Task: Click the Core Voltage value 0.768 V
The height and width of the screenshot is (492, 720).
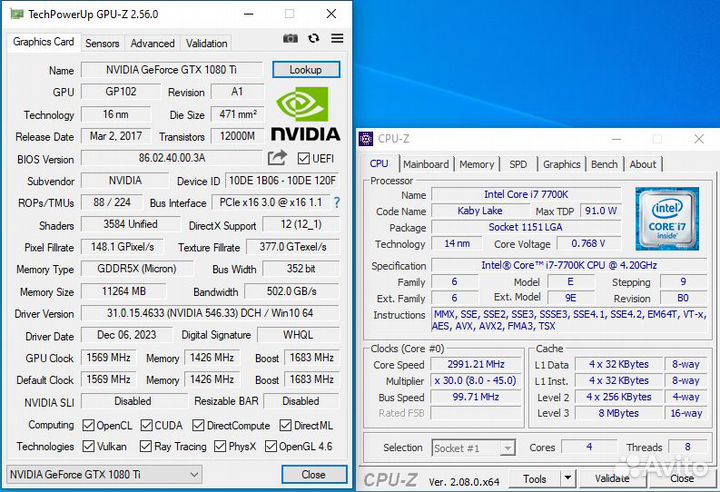Action: 589,243
